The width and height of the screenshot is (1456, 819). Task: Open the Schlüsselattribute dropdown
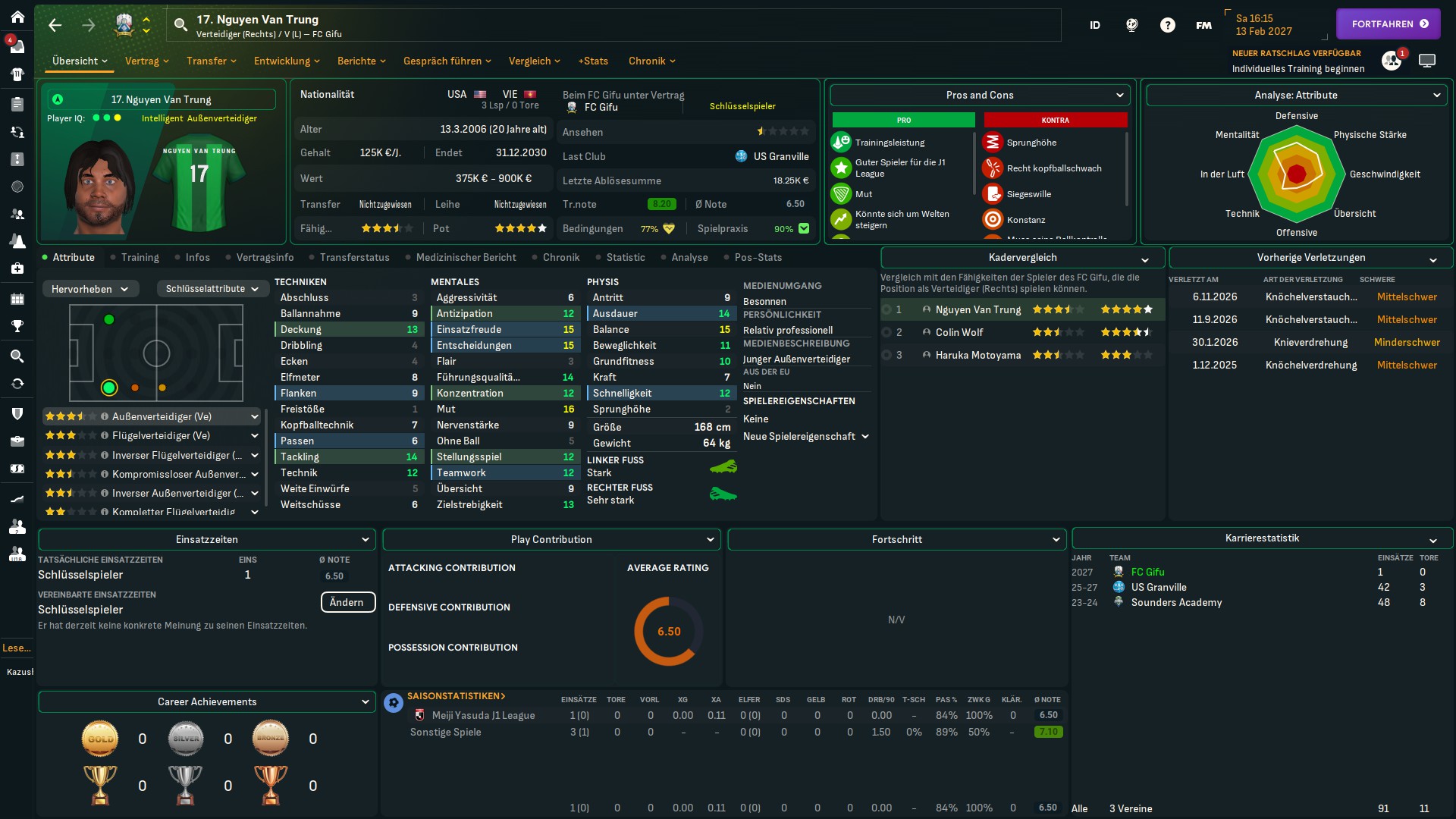pos(212,289)
